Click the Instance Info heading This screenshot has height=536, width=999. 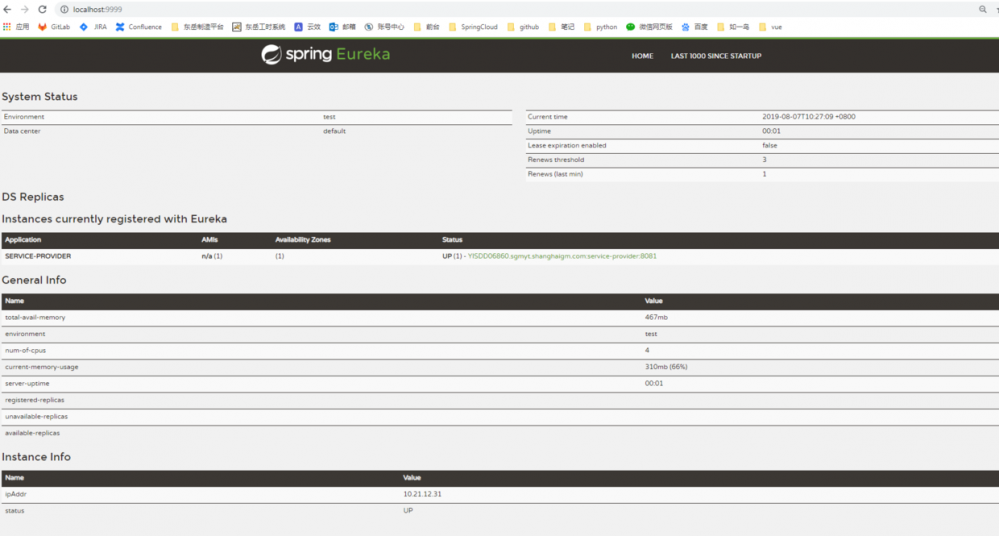(x=36, y=457)
